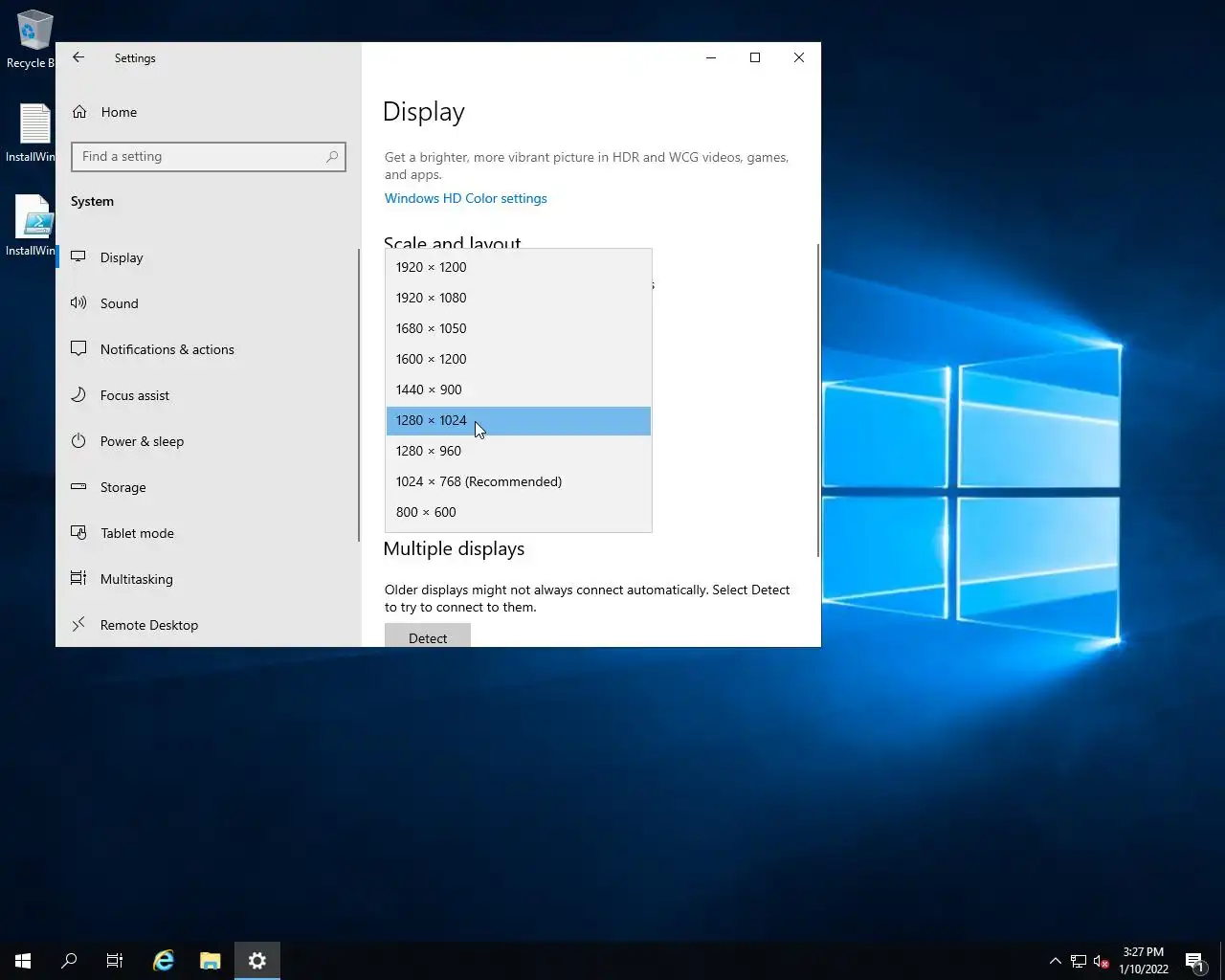The width and height of the screenshot is (1225, 980).
Task: Open Home in Settings sidebar
Action: pos(209,112)
